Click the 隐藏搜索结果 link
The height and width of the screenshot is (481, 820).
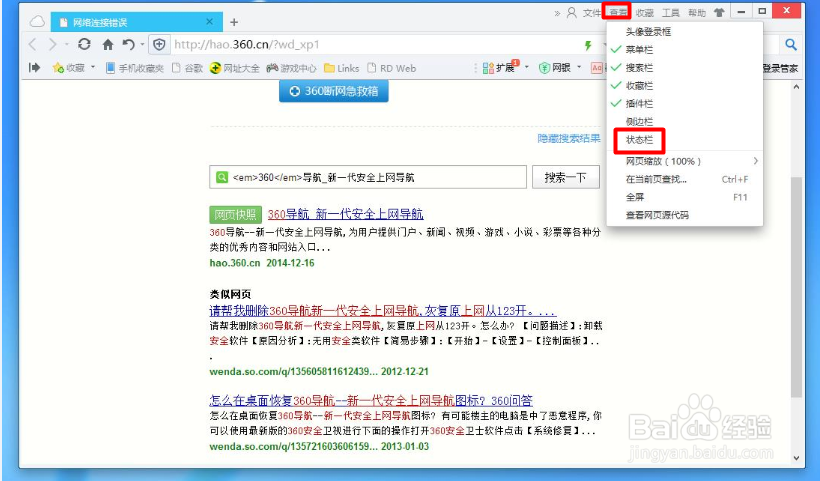tap(569, 139)
